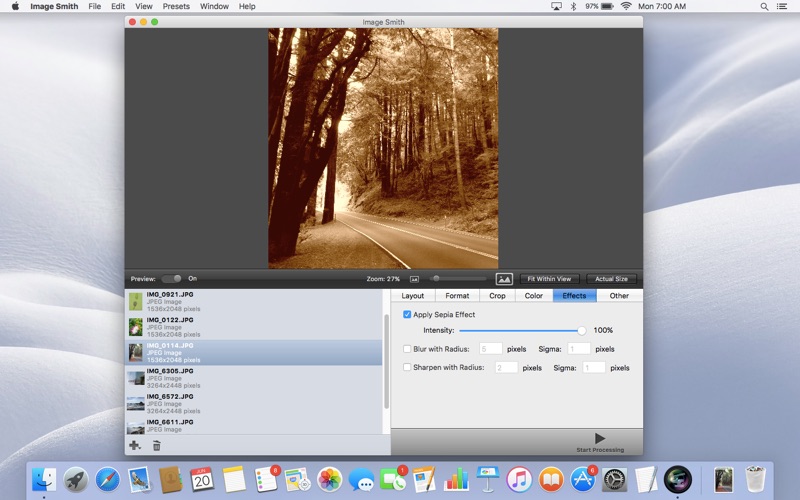
Task: Open the Image Smith application menu
Action: pos(54,7)
